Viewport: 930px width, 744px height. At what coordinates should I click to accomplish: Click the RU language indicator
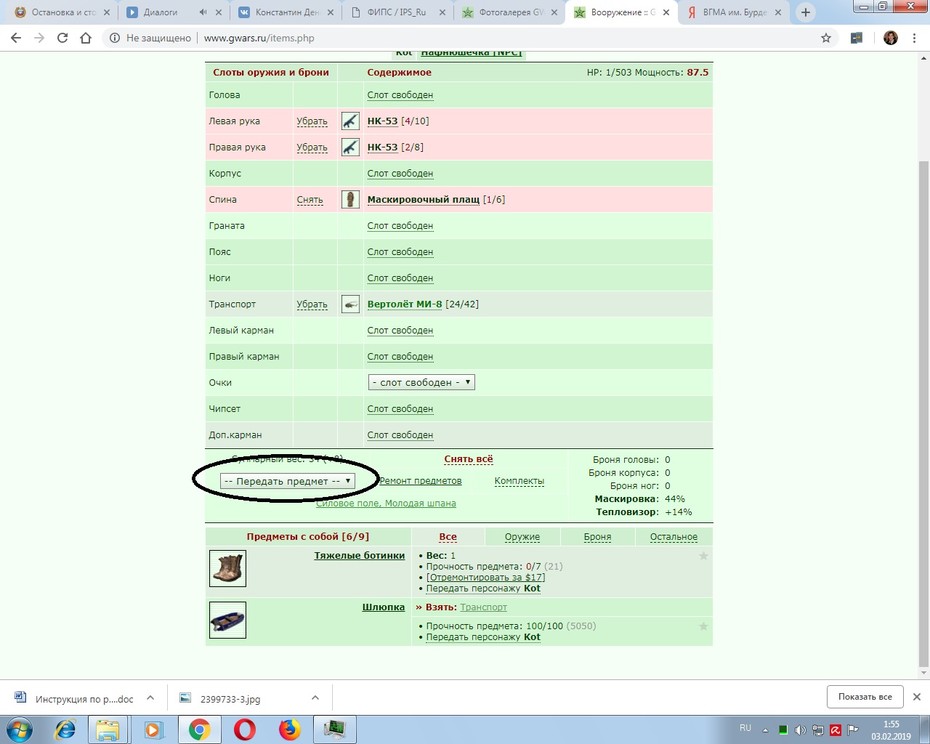[x=746, y=728]
